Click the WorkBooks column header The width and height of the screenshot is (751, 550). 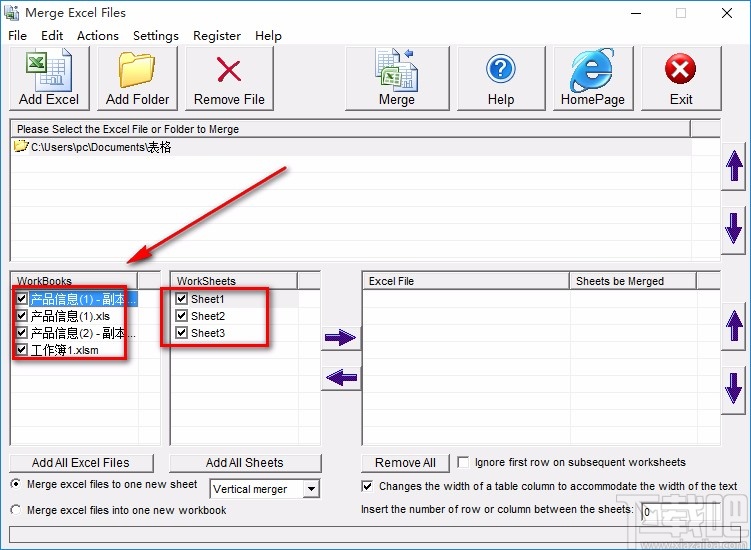pyautogui.click(x=74, y=281)
